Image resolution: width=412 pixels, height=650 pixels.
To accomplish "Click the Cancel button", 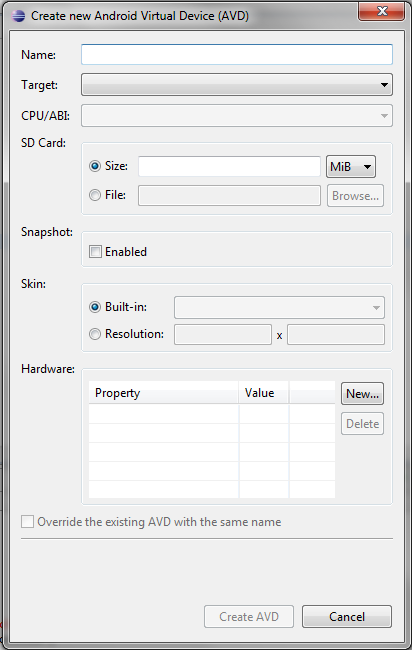I will pos(347,616).
